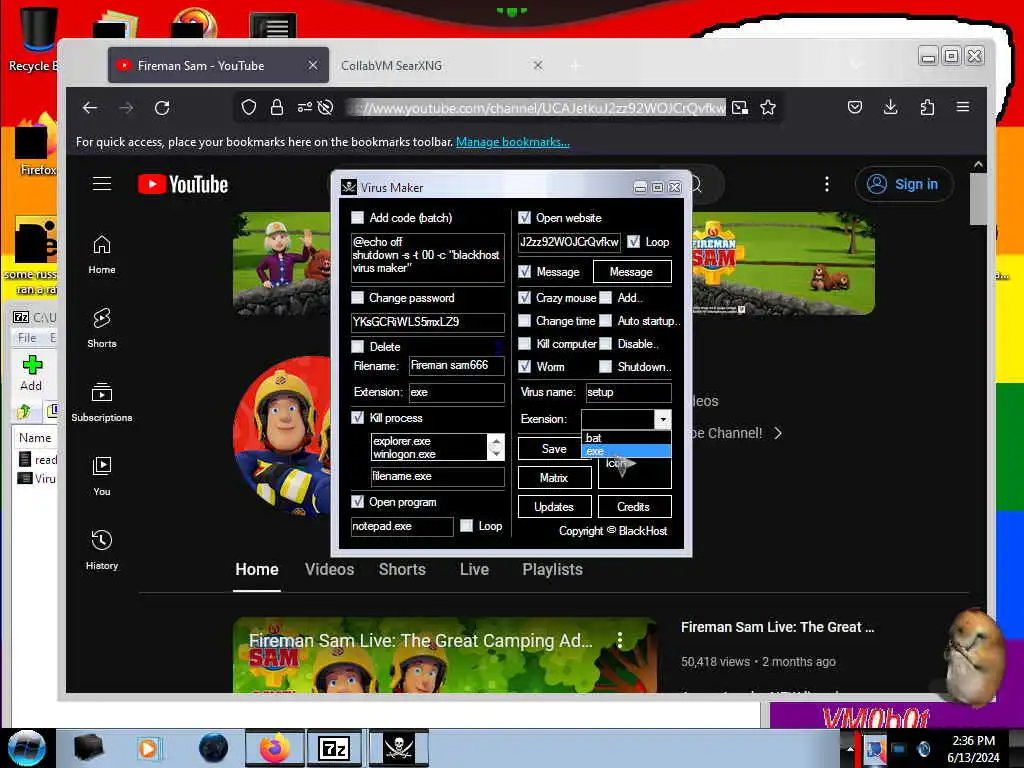Image resolution: width=1024 pixels, height=768 pixels.
Task: Switch to Virus Maker skull taskbar icon
Action: (x=398, y=748)
